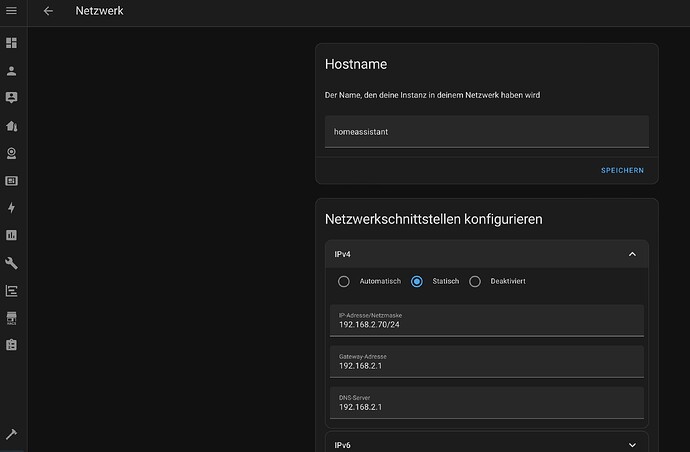Open the person icon in sidebar
The width and height of the screenshot is (690, 452).
click(x=11, y=71)
